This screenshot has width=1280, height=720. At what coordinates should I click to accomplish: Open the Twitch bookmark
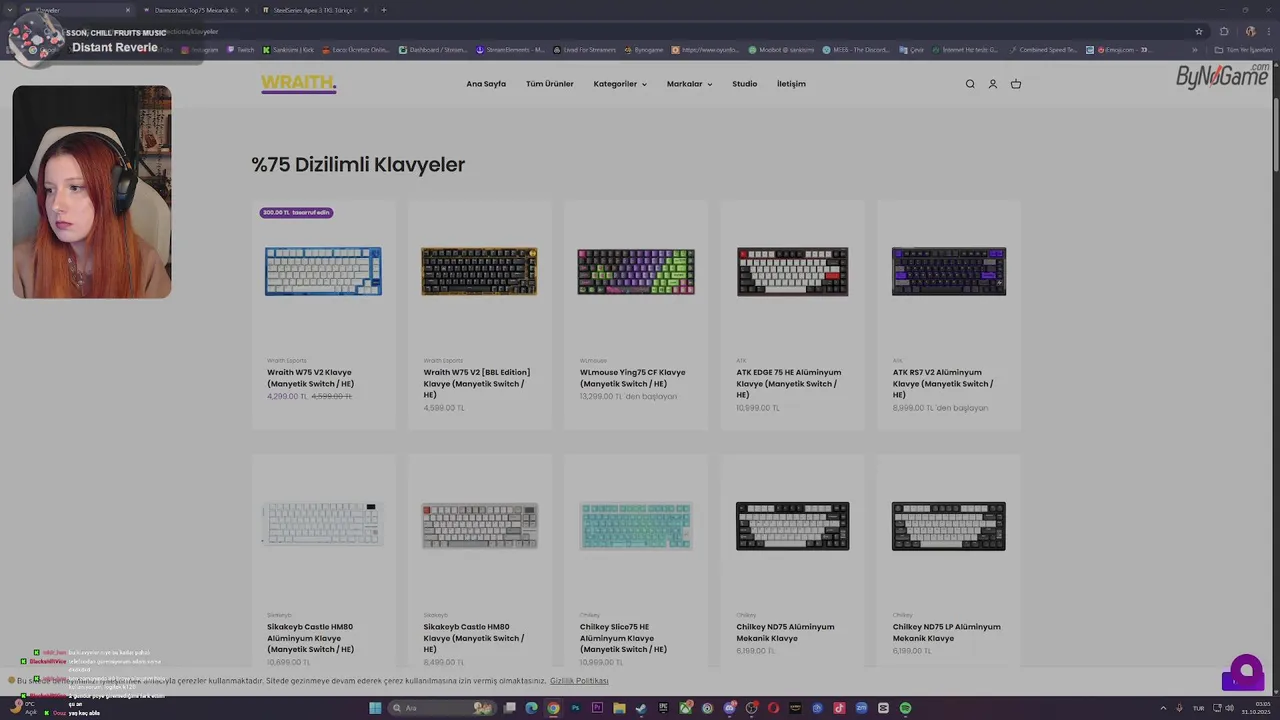(241, 50)
